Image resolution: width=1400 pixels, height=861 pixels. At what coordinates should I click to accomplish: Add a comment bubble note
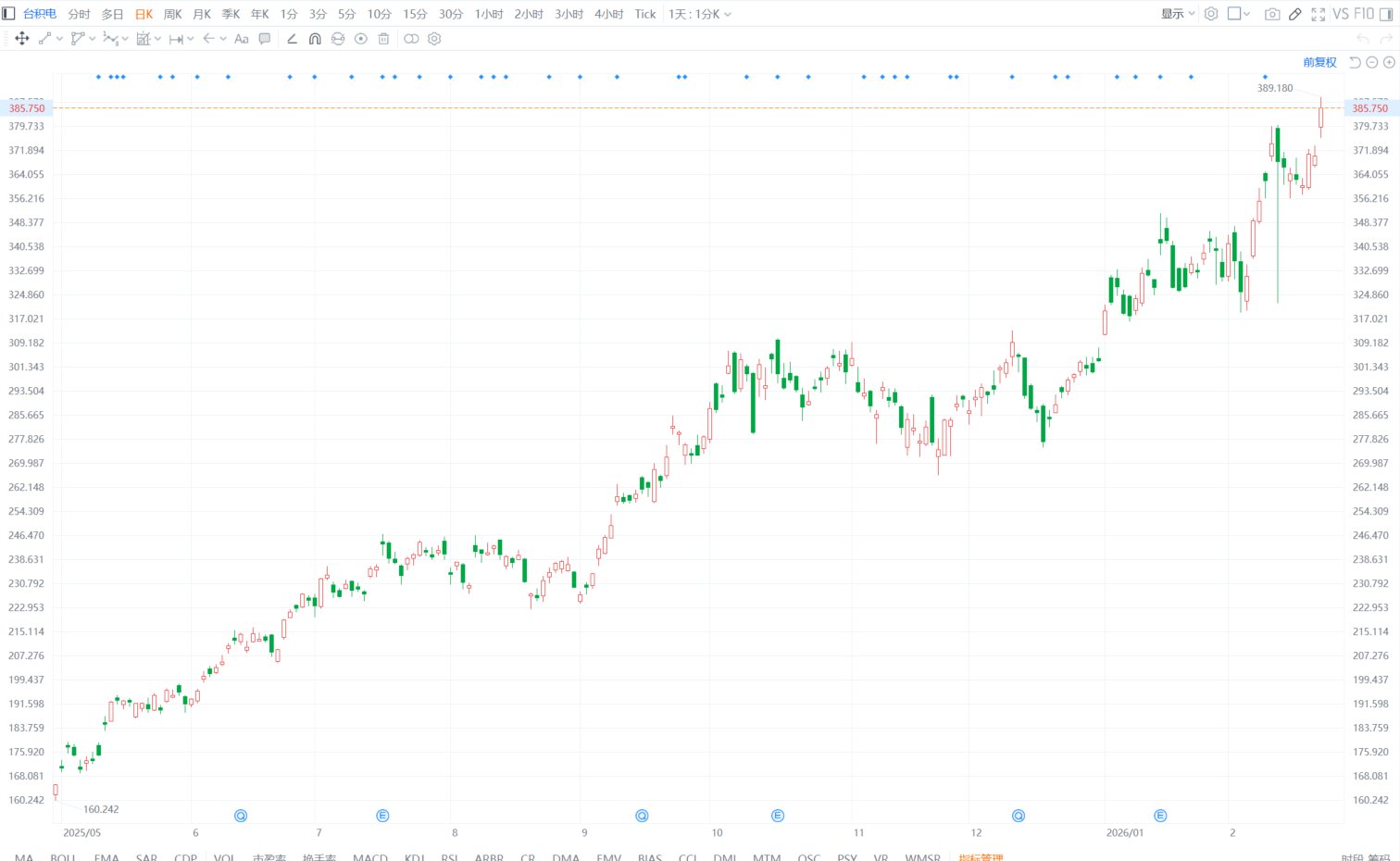(x=265, y=39)
